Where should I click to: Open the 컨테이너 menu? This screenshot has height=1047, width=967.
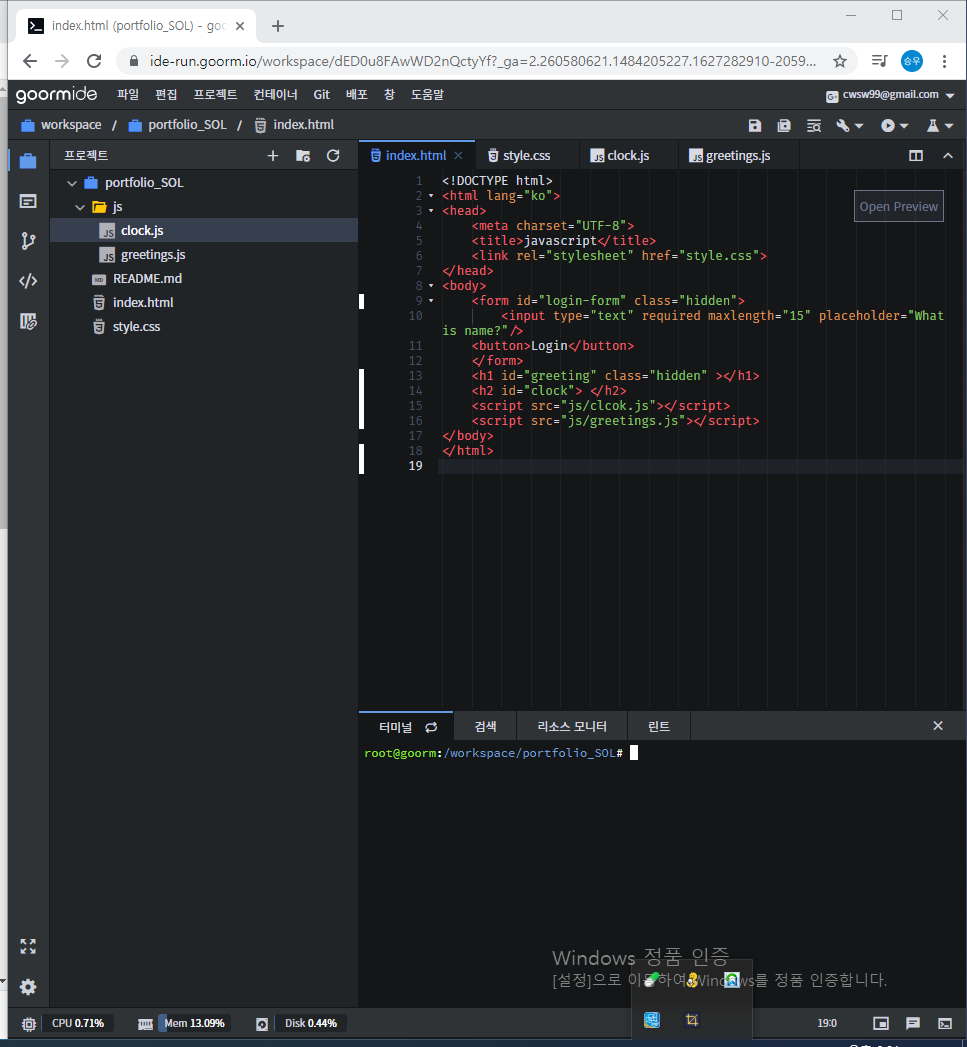[275, 94]
